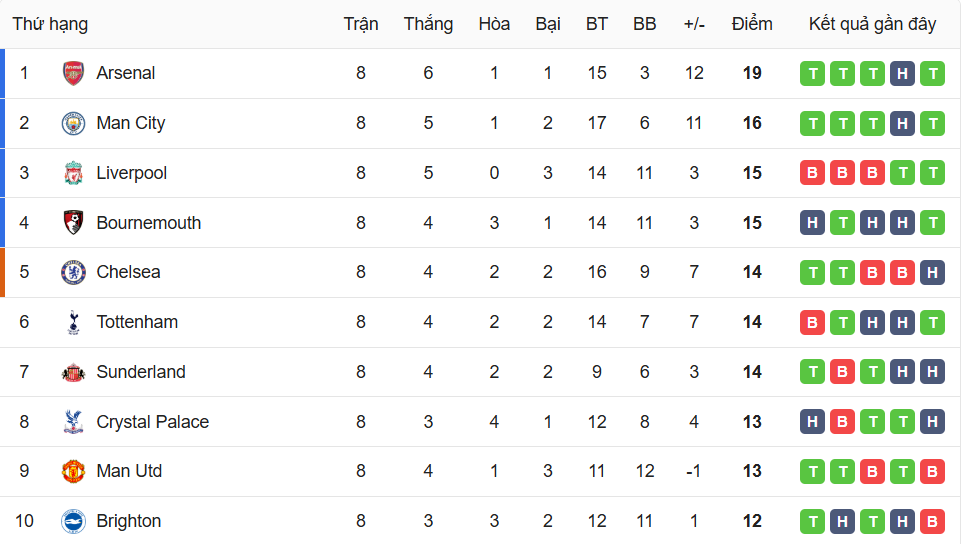This screenshot has width=962, height=544.
Task: Click the 'Thắng' column header
Action: point(428,24)
